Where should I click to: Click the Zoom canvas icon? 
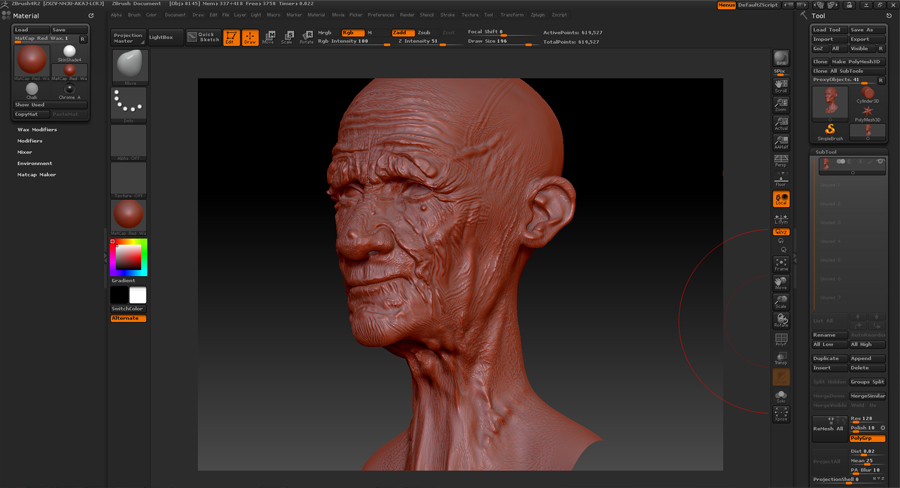click(x=781, y=104)
